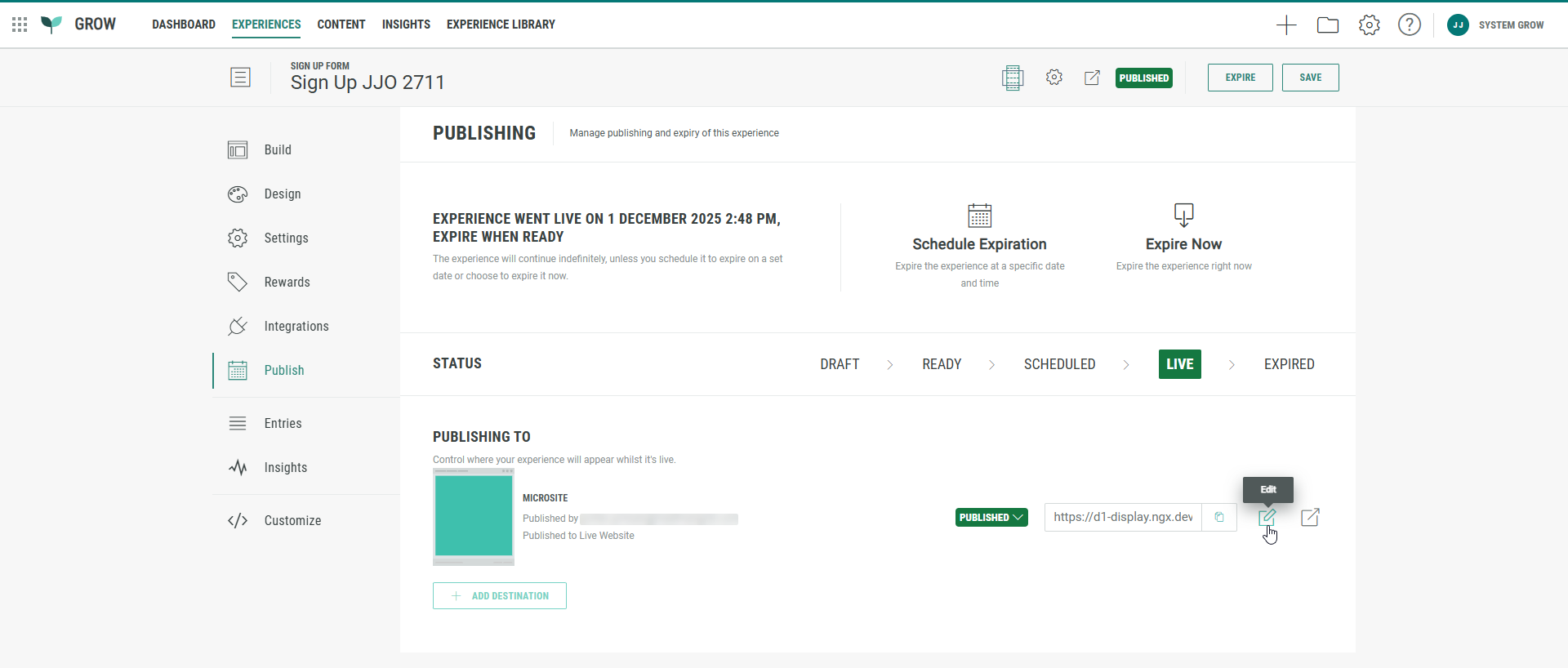Open the folder icon in top bar

[x=1328, y=25]
